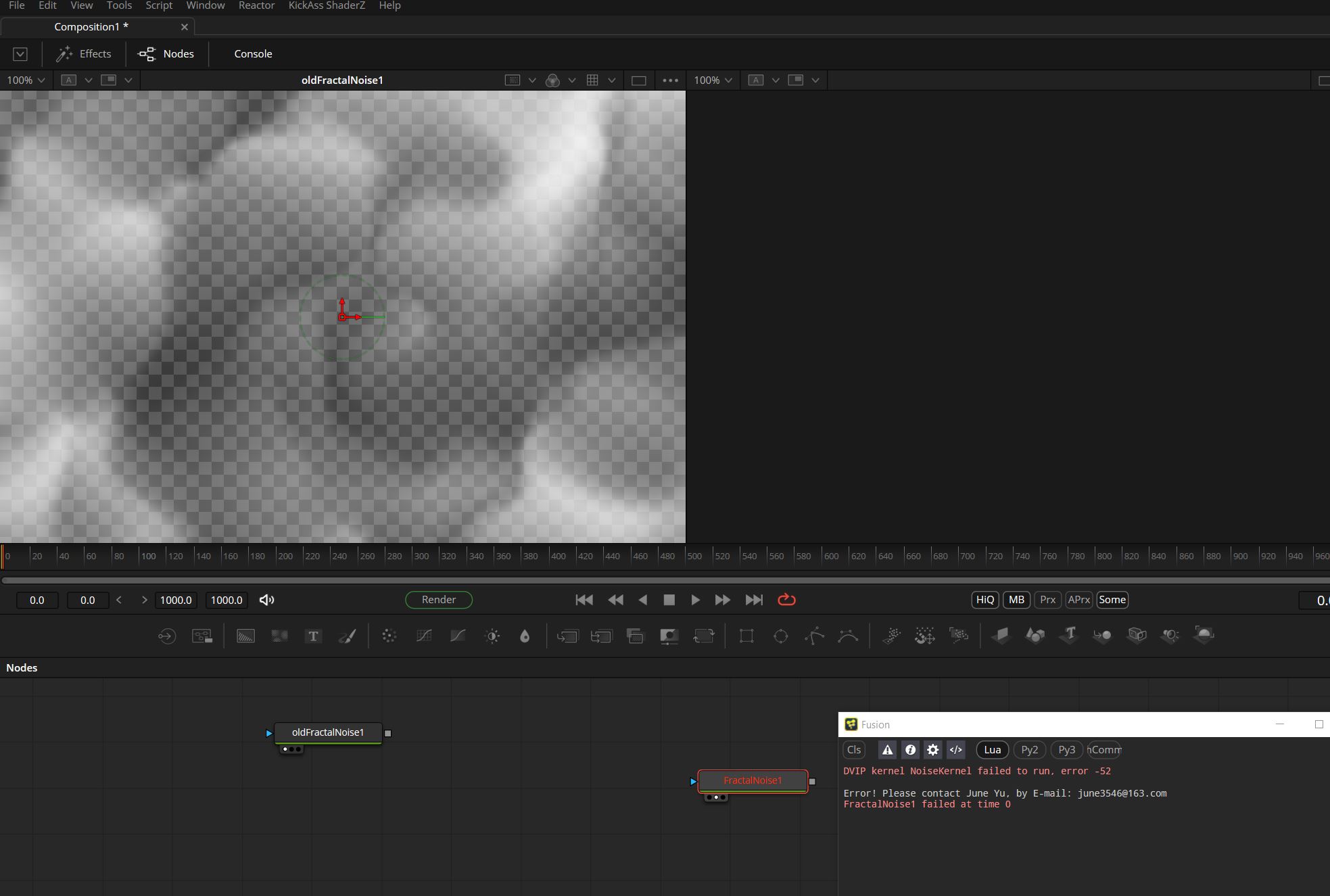This screenshot has width=1330, height=896.
Task: Add a Transform node from the toolbar
Action: coord(703,636)
